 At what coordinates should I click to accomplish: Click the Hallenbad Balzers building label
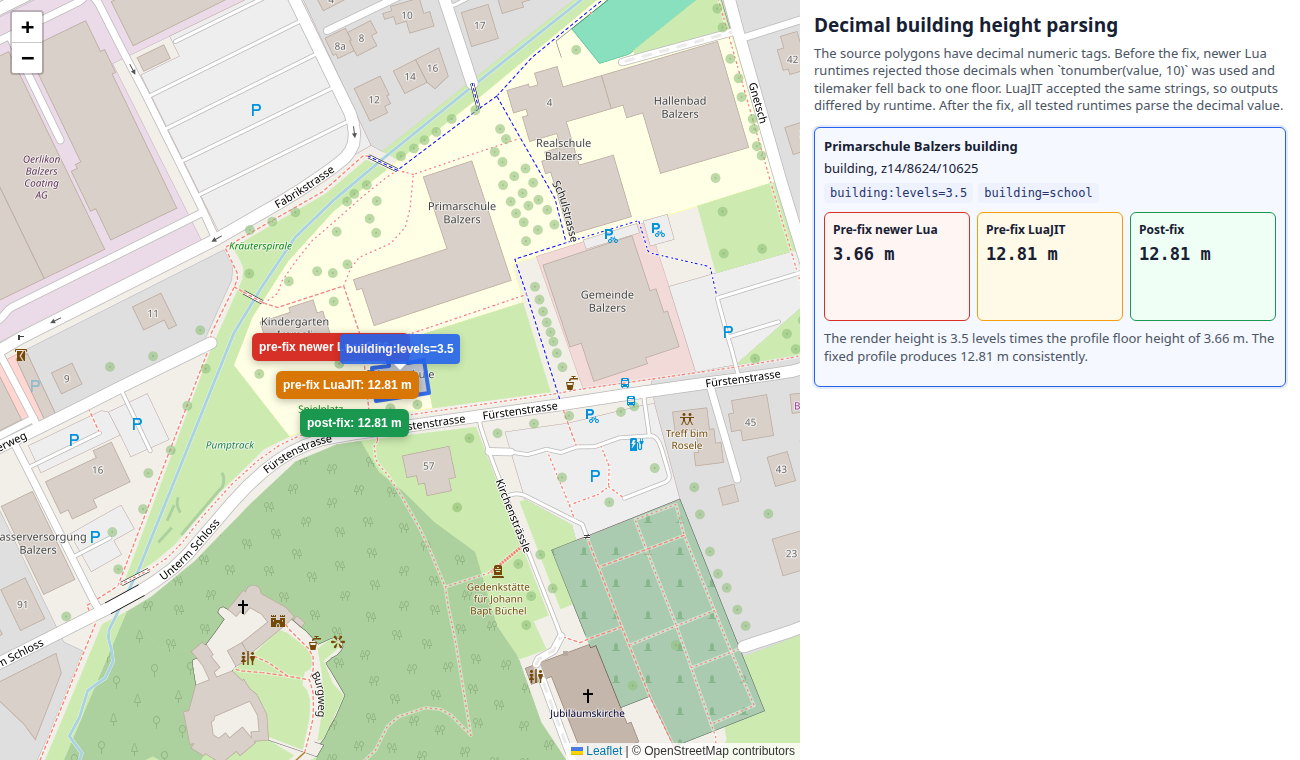[680, 107]
